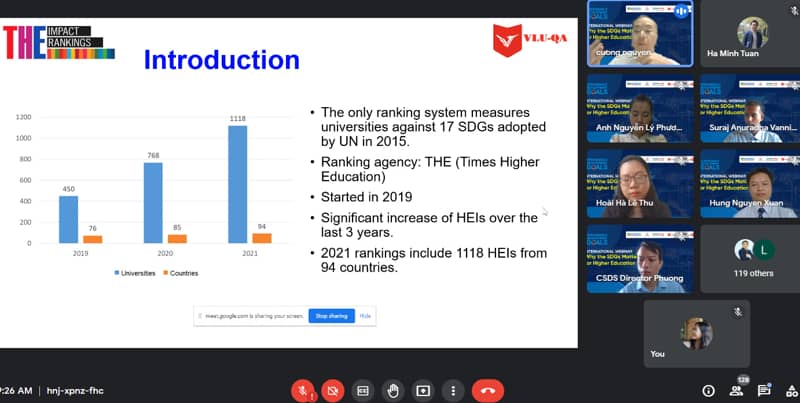Show the people list
800x403 pixels.
[737, 391]
